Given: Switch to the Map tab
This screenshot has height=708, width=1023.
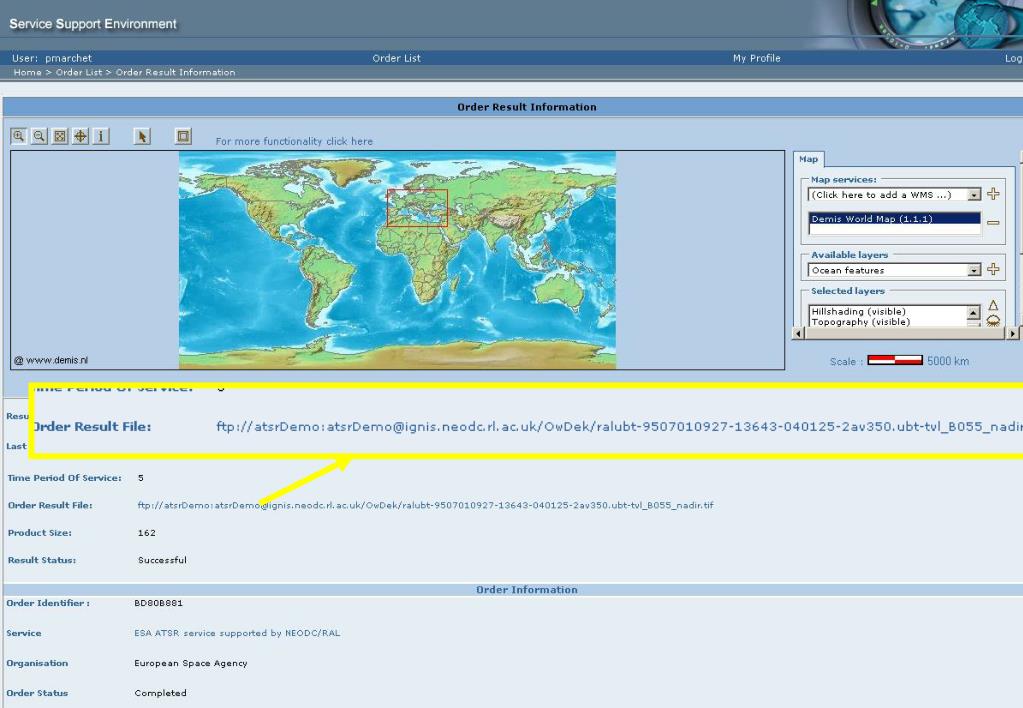Looking at the screenshot, I should (x=808, y=159).
